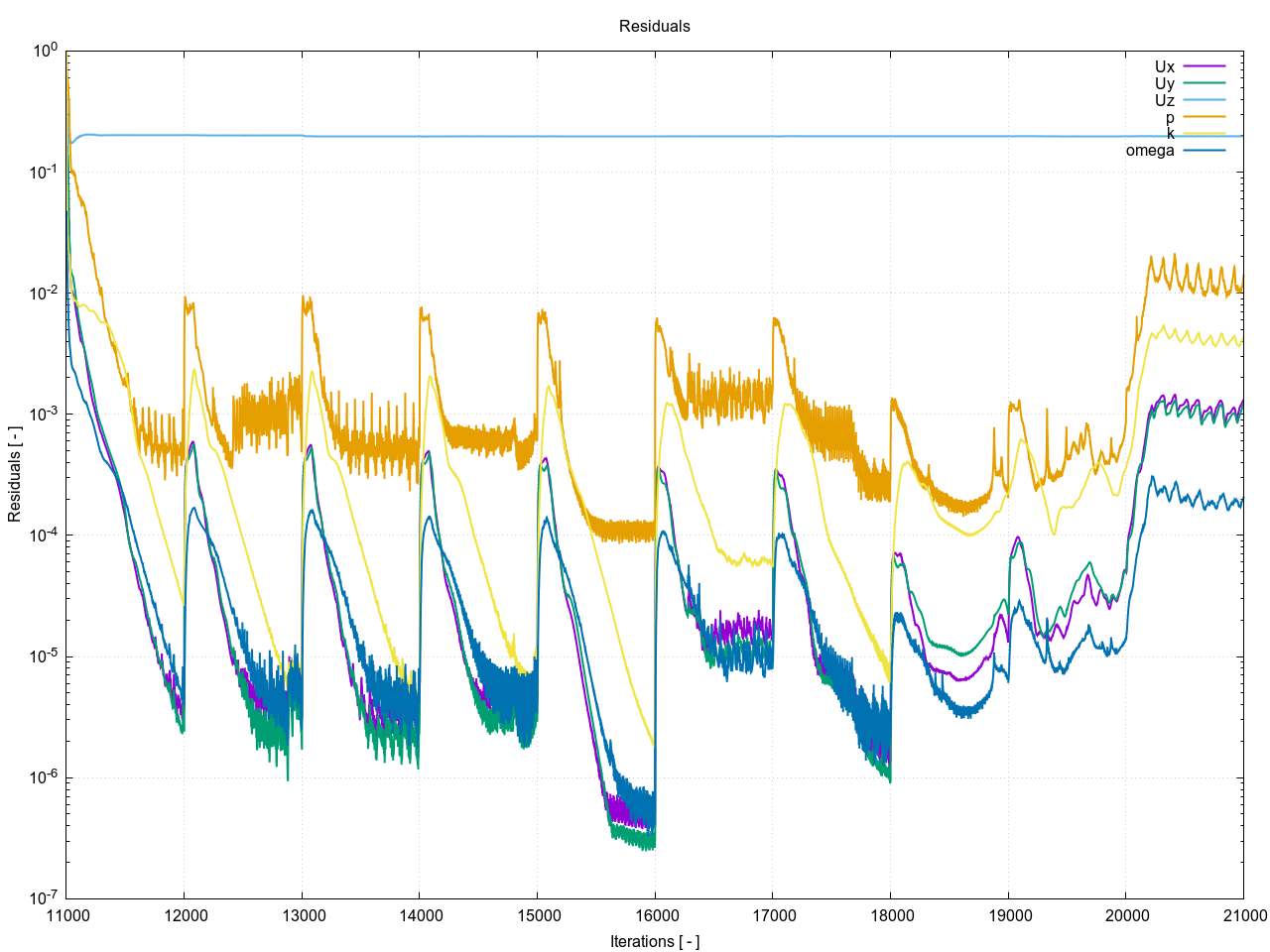The image size is (1270, 952).
Task: Click the 13000 x-axis tick label
Action: pos(302,915)
